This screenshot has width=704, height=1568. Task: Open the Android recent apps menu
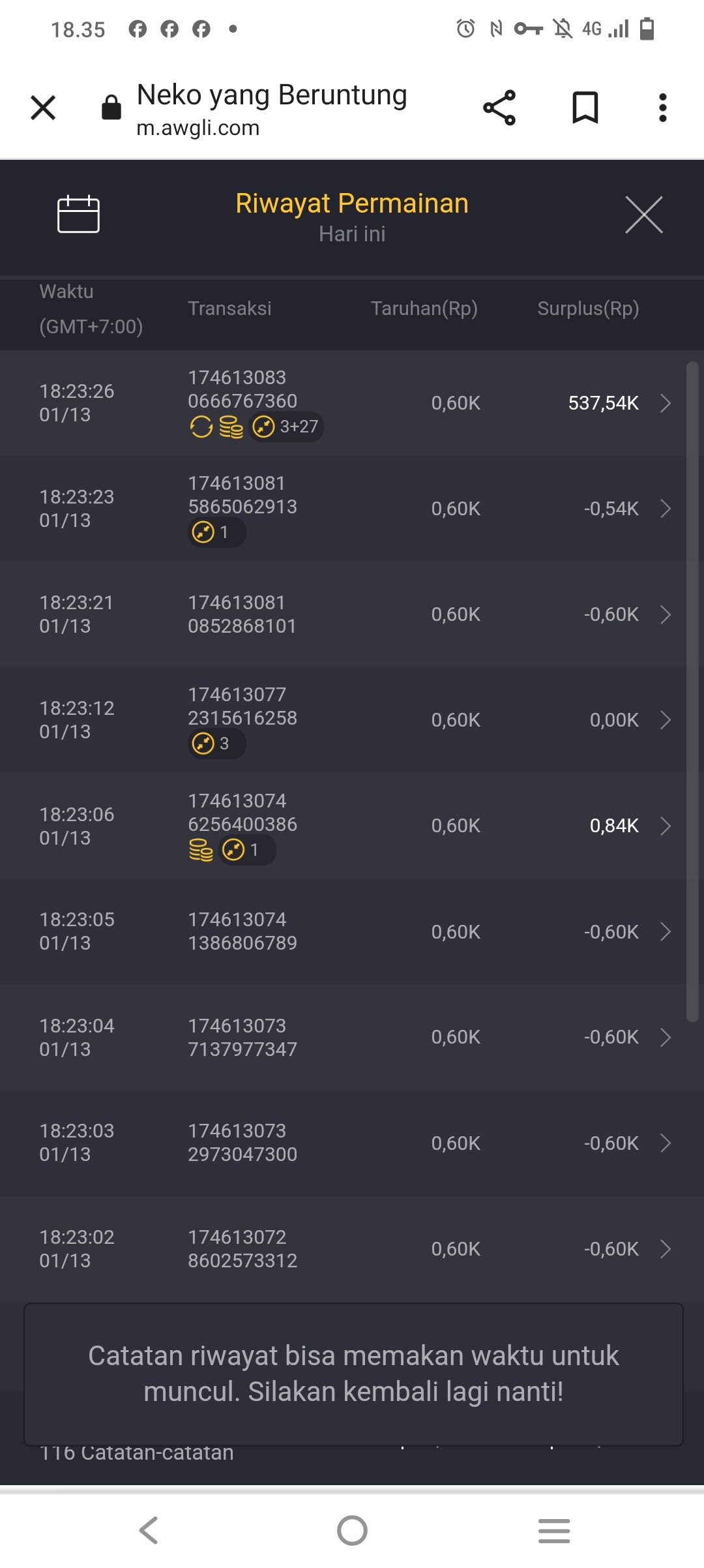(554, 1530)
